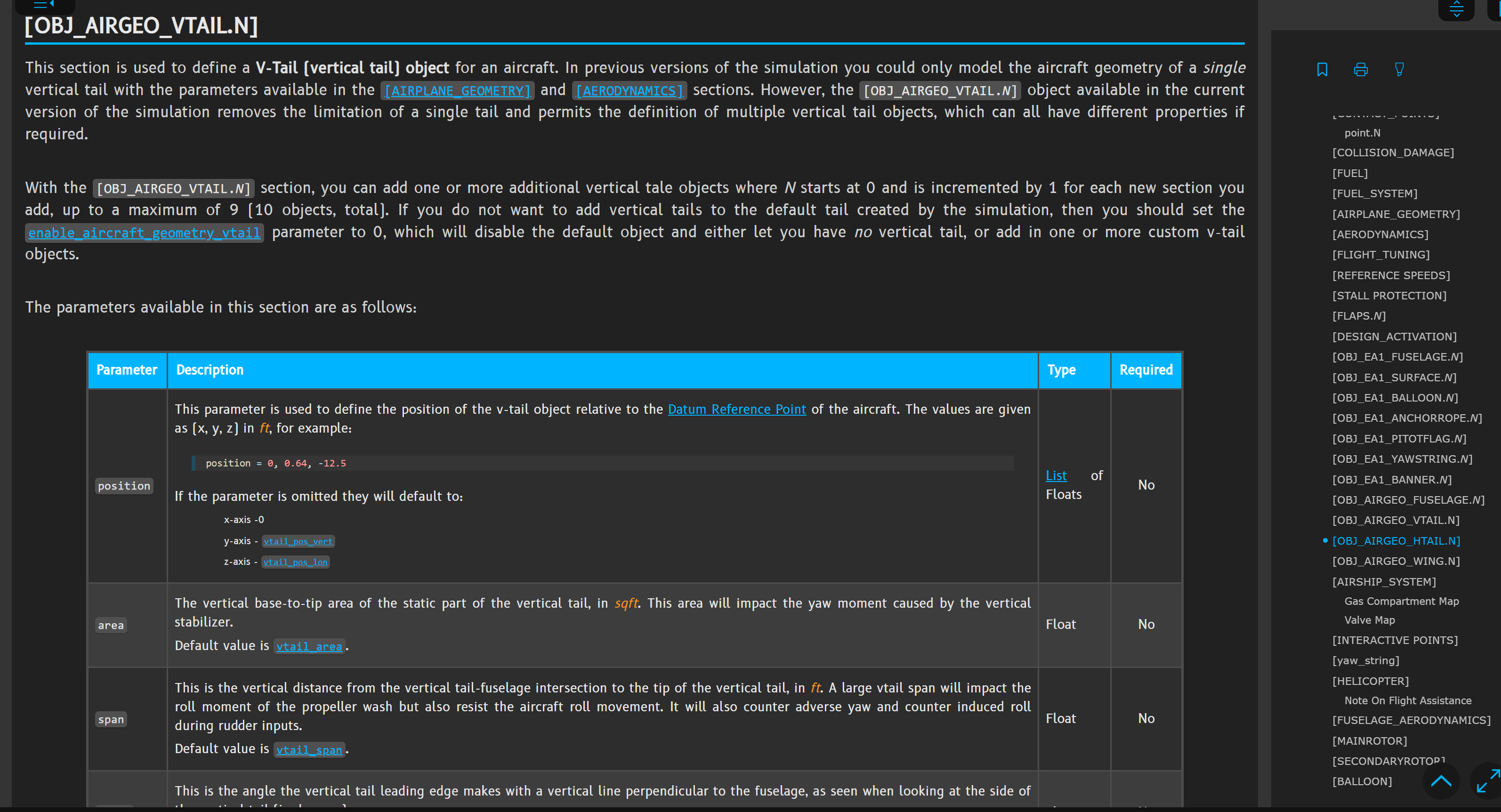Follow the enable_aircraft_geometry_vtail link
The width and height of the screenshot is (1501, 812).
coord(144,233)
